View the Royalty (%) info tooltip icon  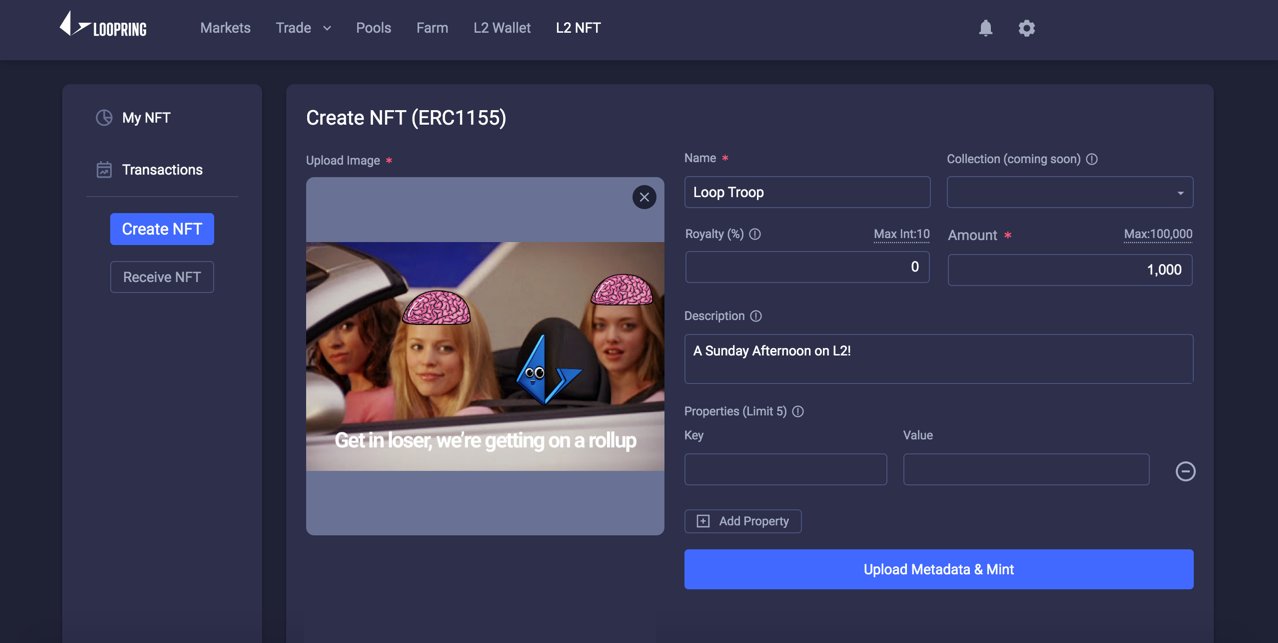pyautogui.click(x=755, y=234)
